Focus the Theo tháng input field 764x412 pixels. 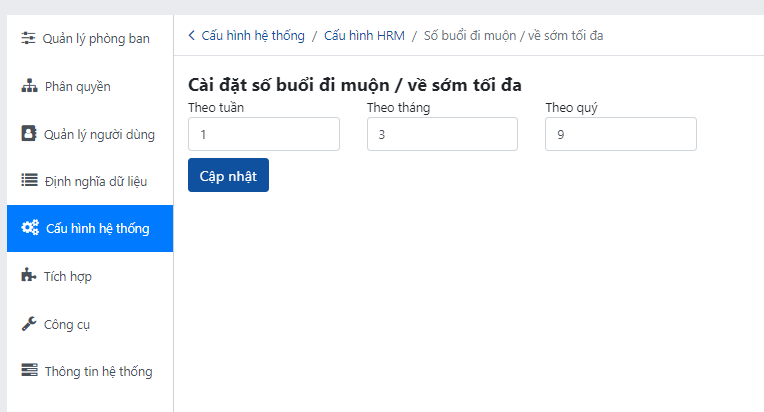point(442,134)
